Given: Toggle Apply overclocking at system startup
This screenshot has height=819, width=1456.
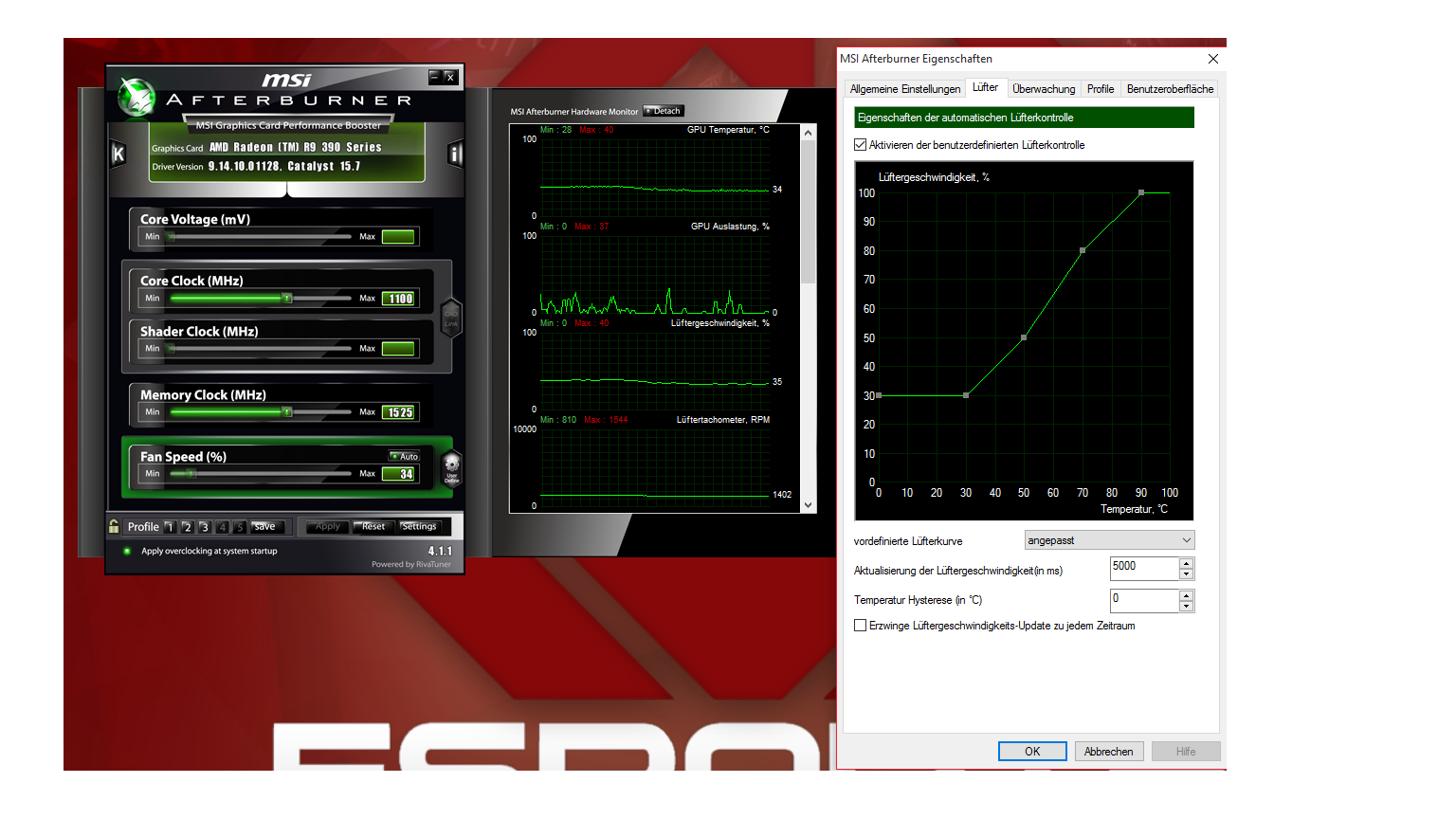Looking at the screenshot, I should [x=127, y=551].
